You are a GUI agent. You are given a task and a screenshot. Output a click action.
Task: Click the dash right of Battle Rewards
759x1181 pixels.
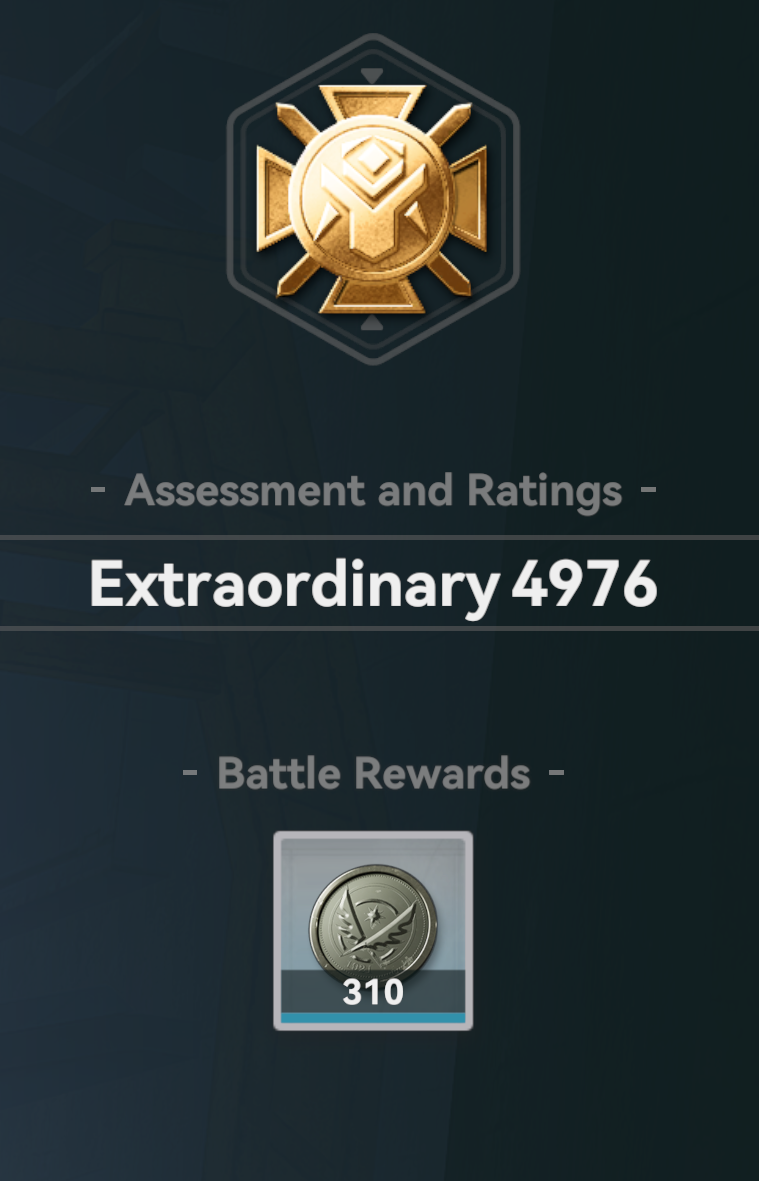point(556,772)
